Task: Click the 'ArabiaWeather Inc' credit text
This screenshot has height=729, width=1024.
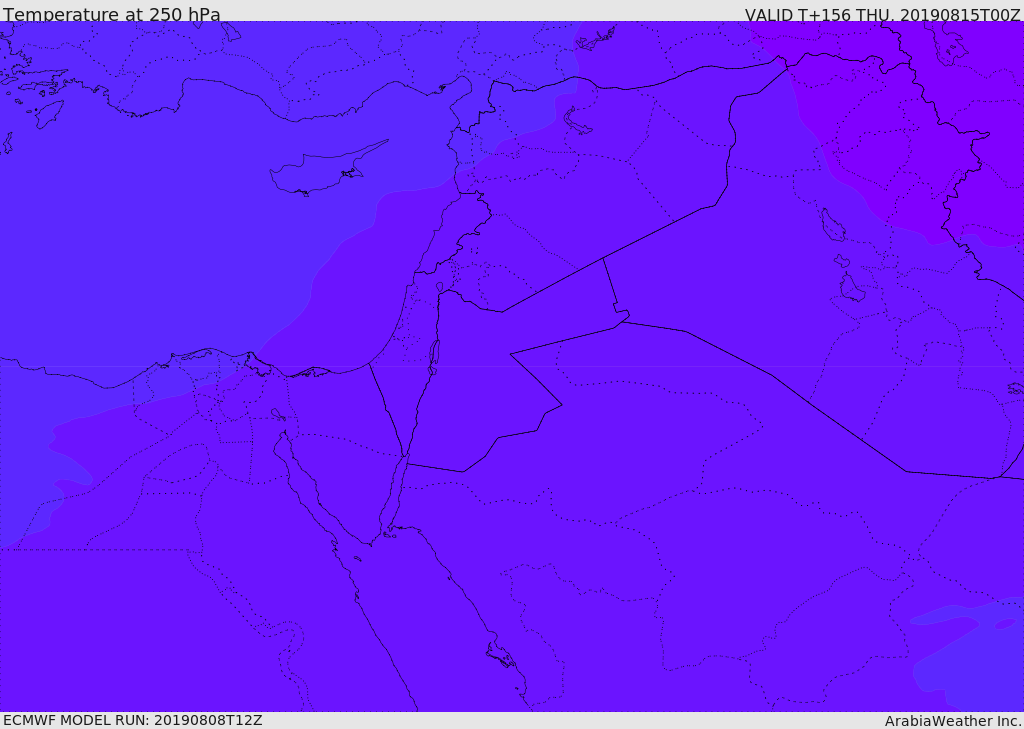Action: tap(953, 721)
